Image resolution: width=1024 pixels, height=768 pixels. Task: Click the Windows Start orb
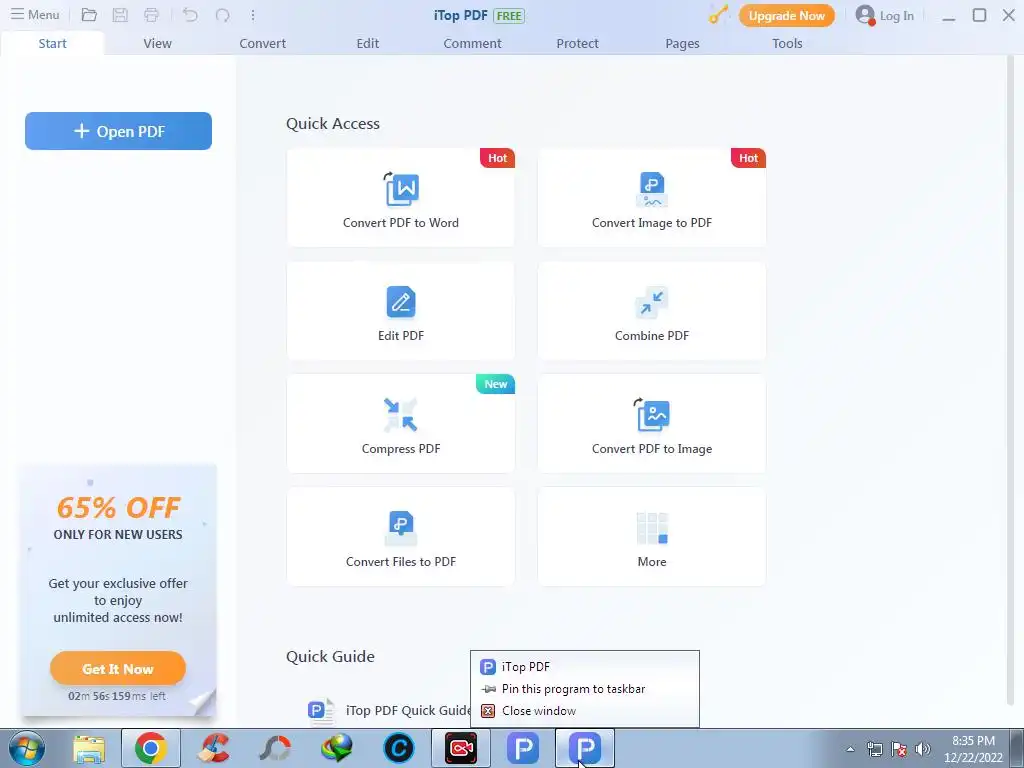27,748
